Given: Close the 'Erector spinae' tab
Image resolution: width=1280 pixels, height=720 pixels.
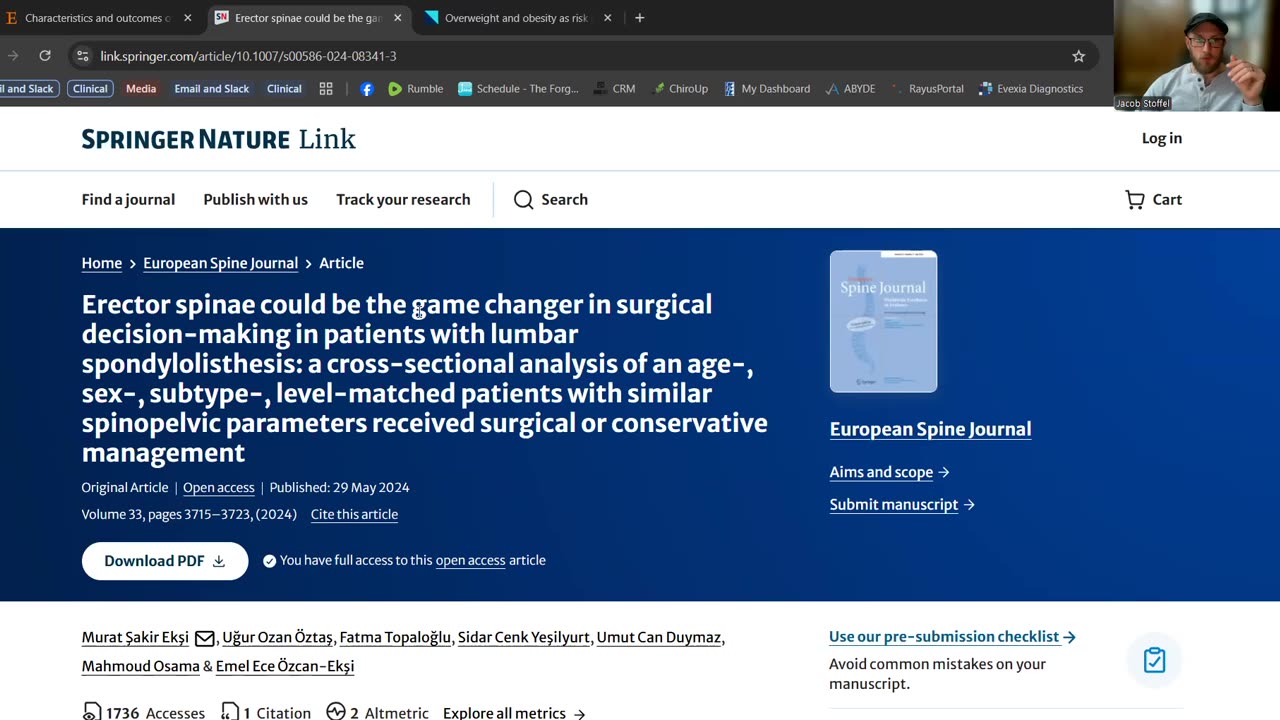Looking at the screenshot, I should 397,18.
